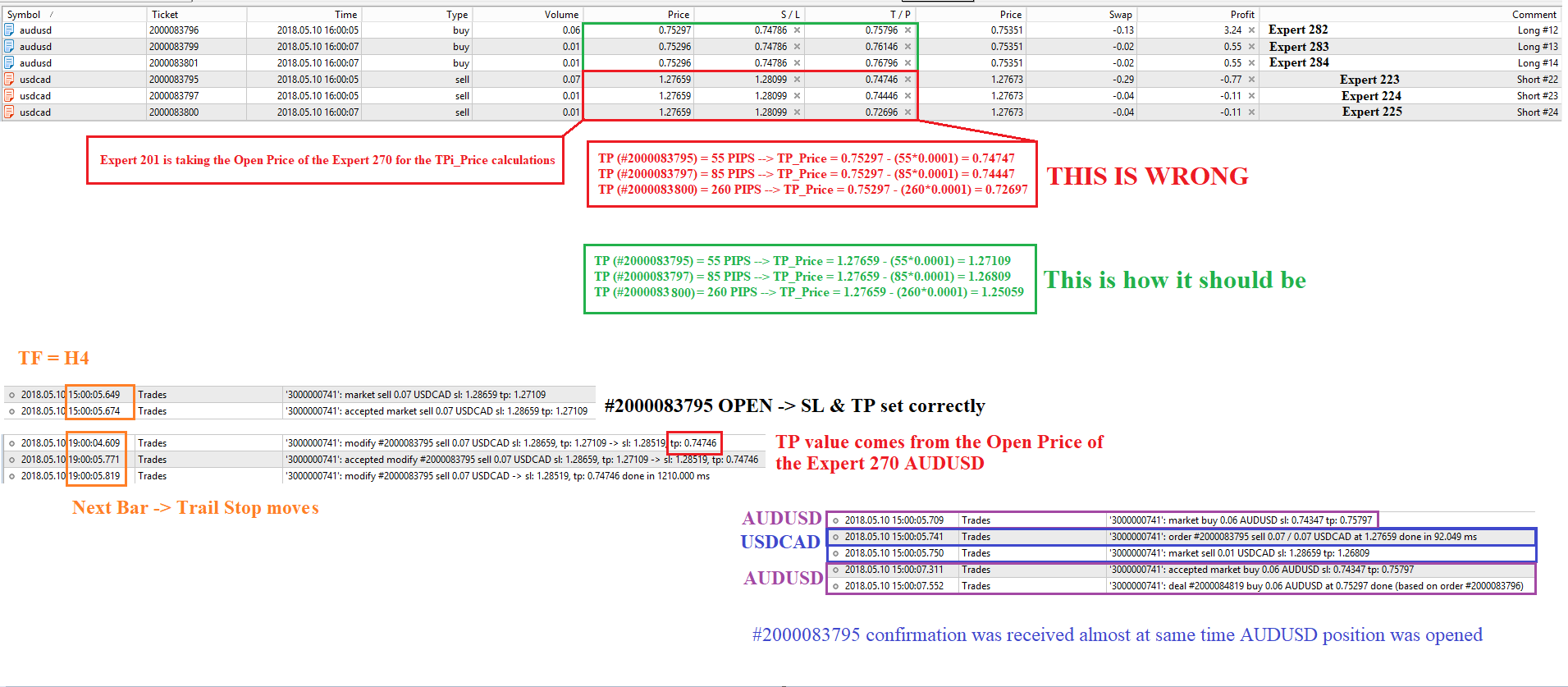Delete take profit 0.74446 using its x
Screen dimensions: 1568x687
pos(907,96)
